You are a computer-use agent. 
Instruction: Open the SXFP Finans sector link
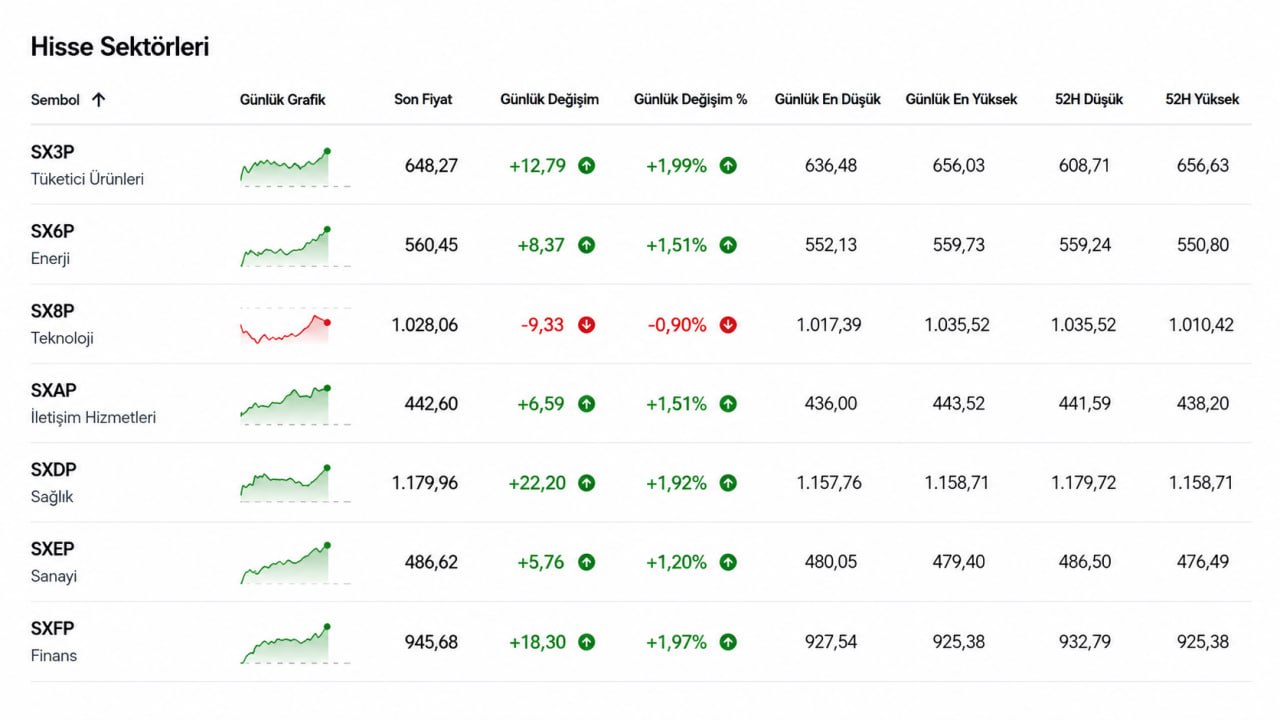[54, 642]
